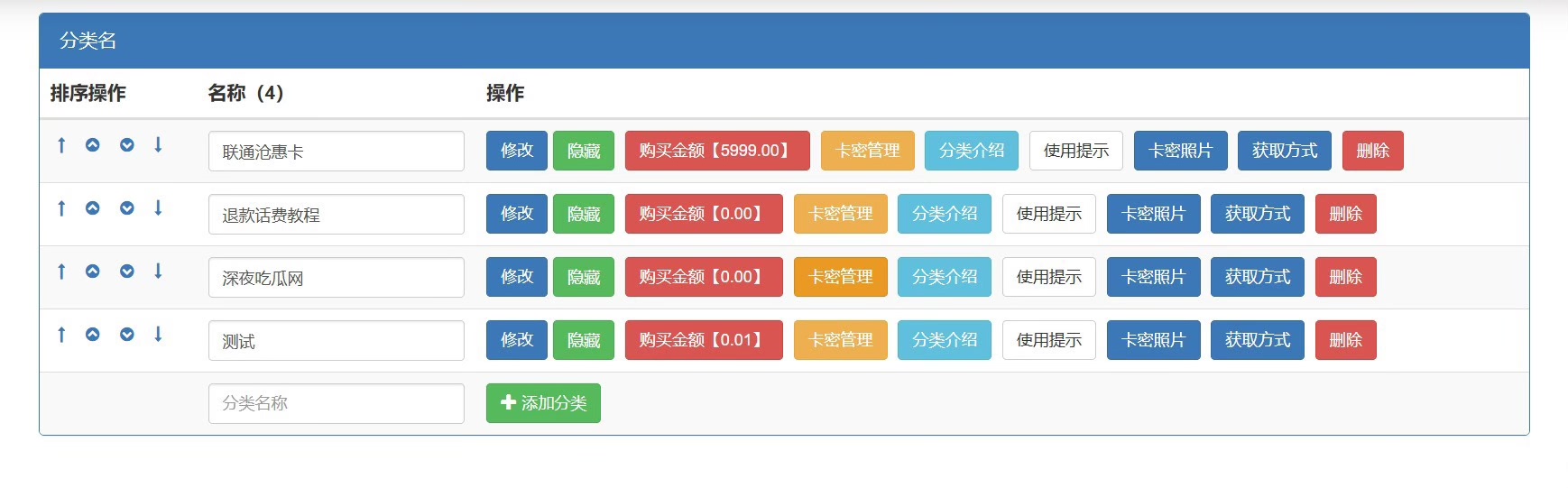Open 卡密管理 for 深夜吃瓜网

[x=841, y=277]
